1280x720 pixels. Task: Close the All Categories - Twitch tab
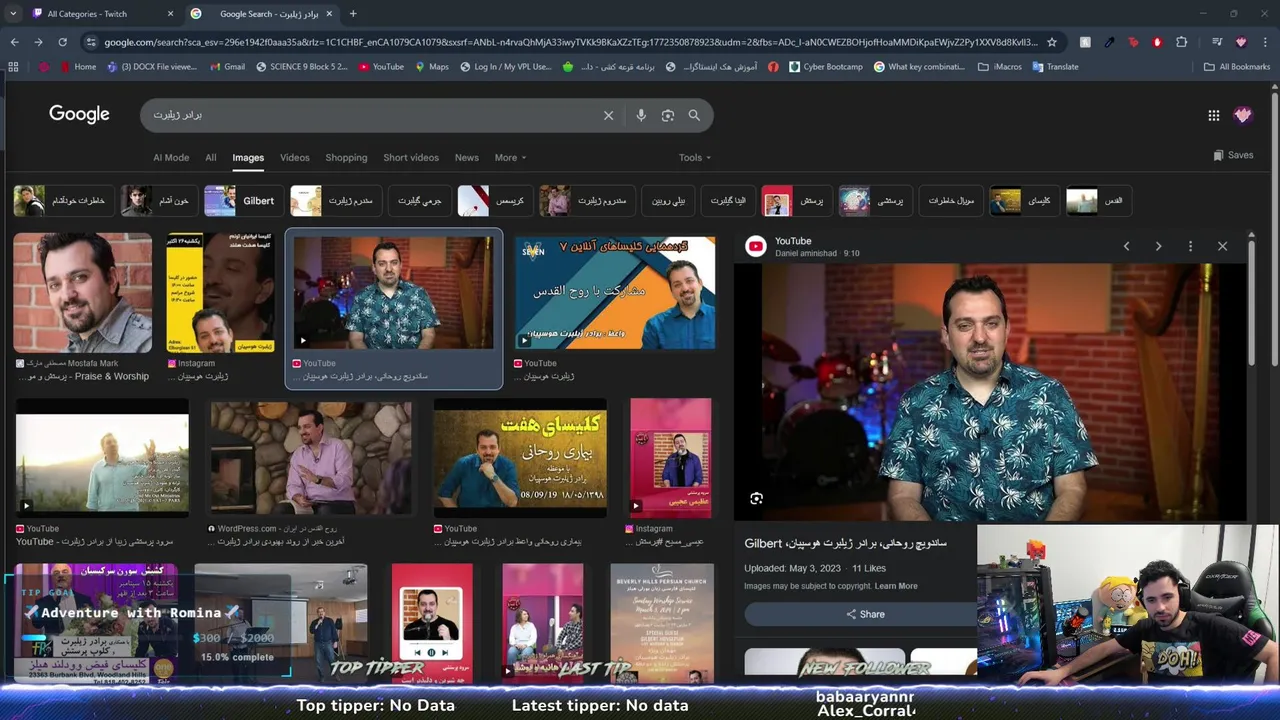point(170,14)
